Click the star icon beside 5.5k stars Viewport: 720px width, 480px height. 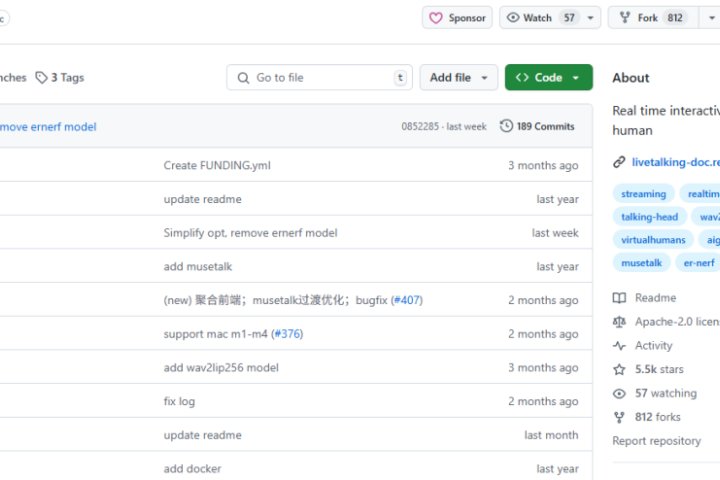click(x=619, y=370)
